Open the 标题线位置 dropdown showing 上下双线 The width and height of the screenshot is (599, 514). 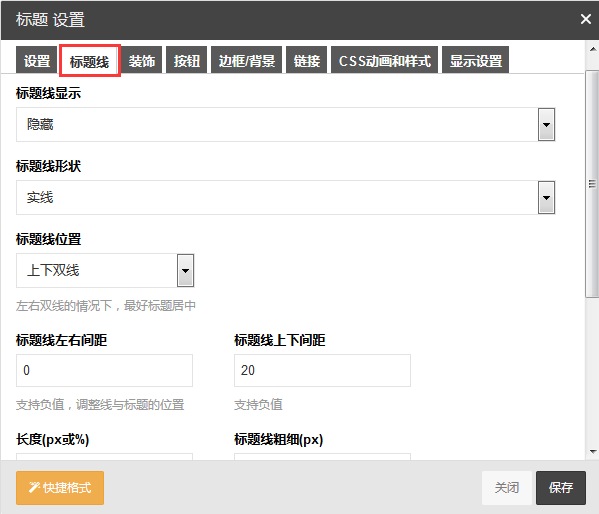pos(105,271)
